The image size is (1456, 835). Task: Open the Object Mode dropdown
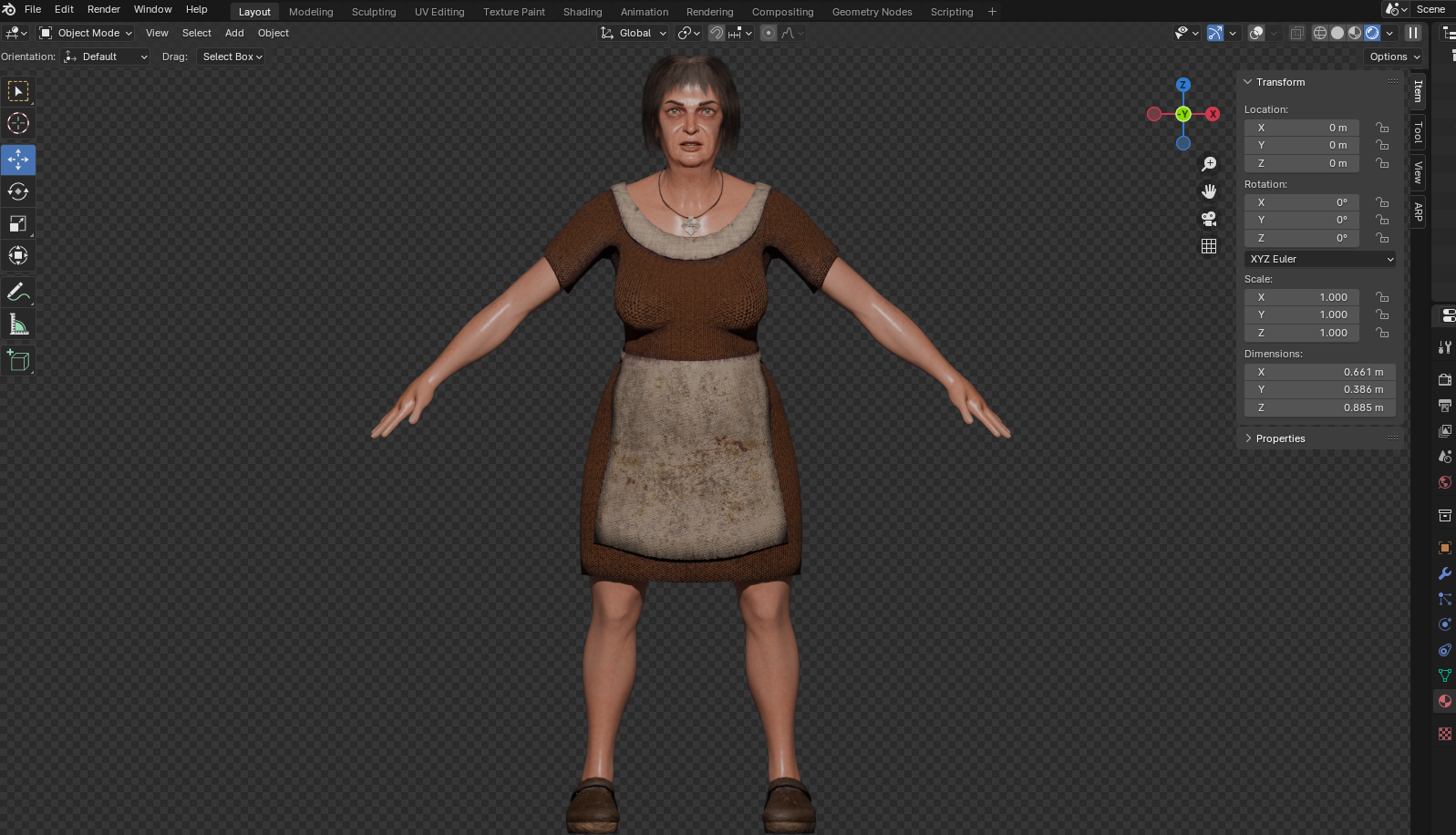pyautogui.click(x=87, y=33)
